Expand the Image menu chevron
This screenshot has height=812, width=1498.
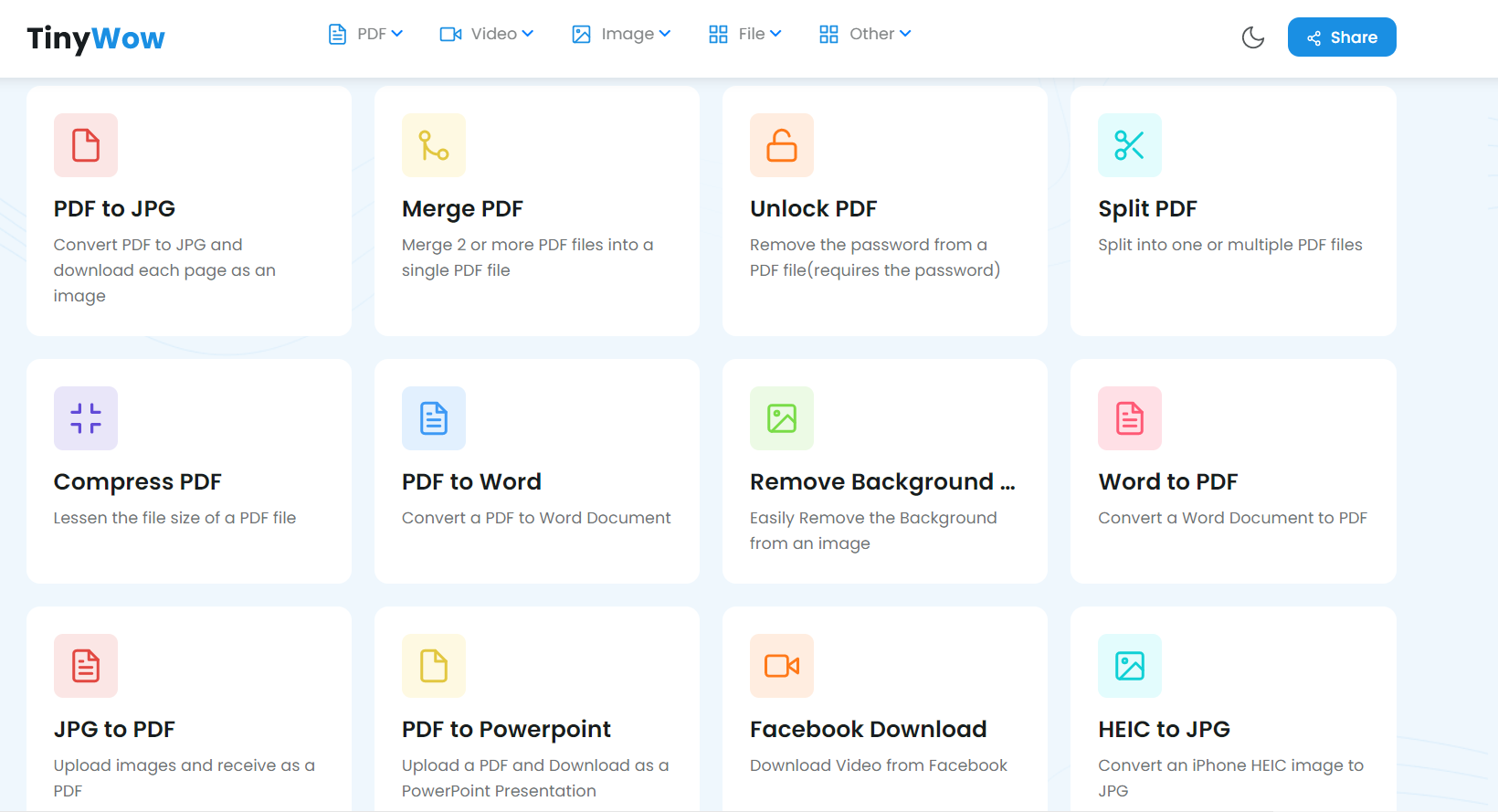[x=665, y=34]
